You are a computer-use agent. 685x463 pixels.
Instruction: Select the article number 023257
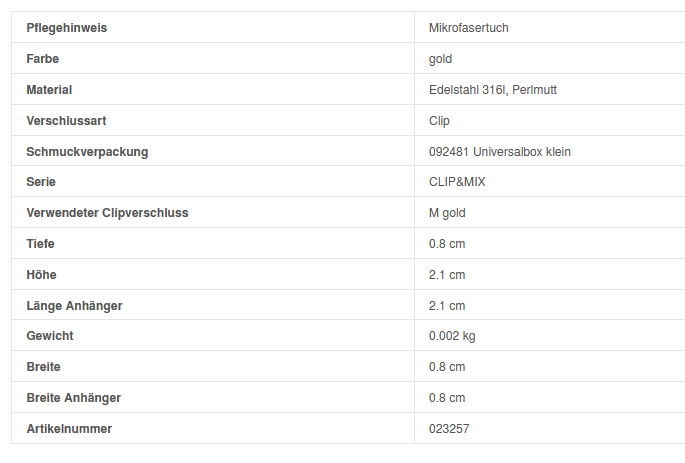[x=448, y=429]
